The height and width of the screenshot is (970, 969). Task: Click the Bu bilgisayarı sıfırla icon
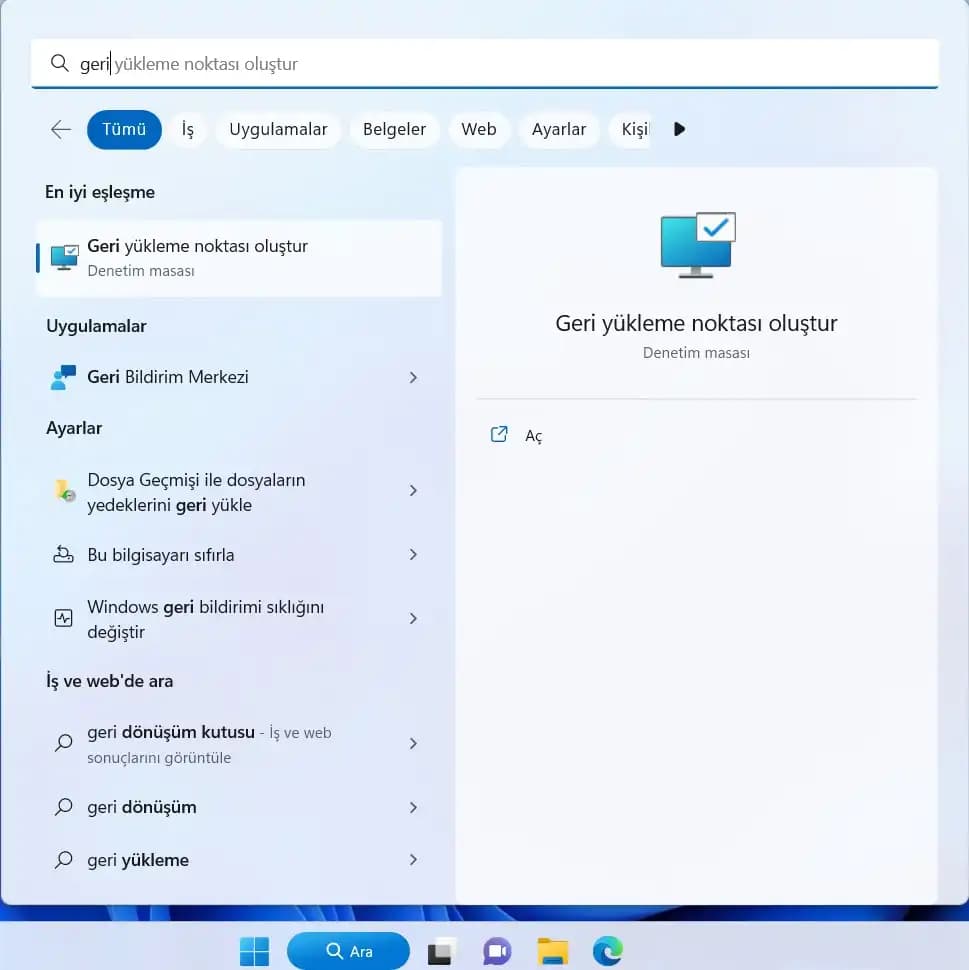coord(63,555)
